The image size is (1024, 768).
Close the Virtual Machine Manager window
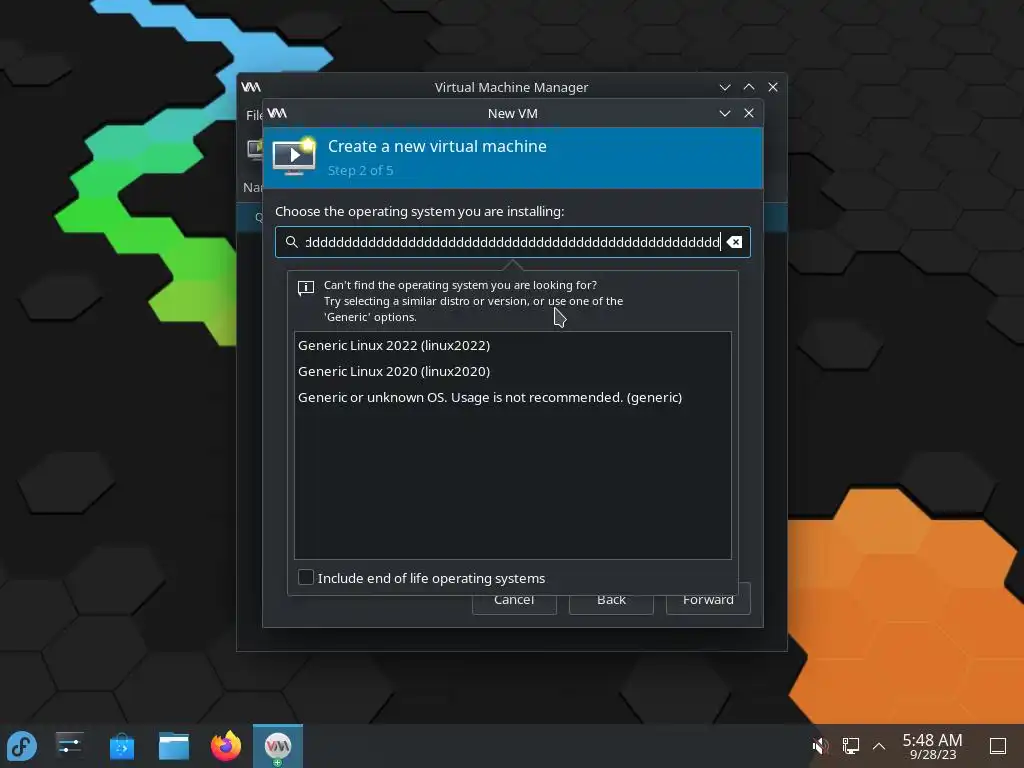coord(773,87)
